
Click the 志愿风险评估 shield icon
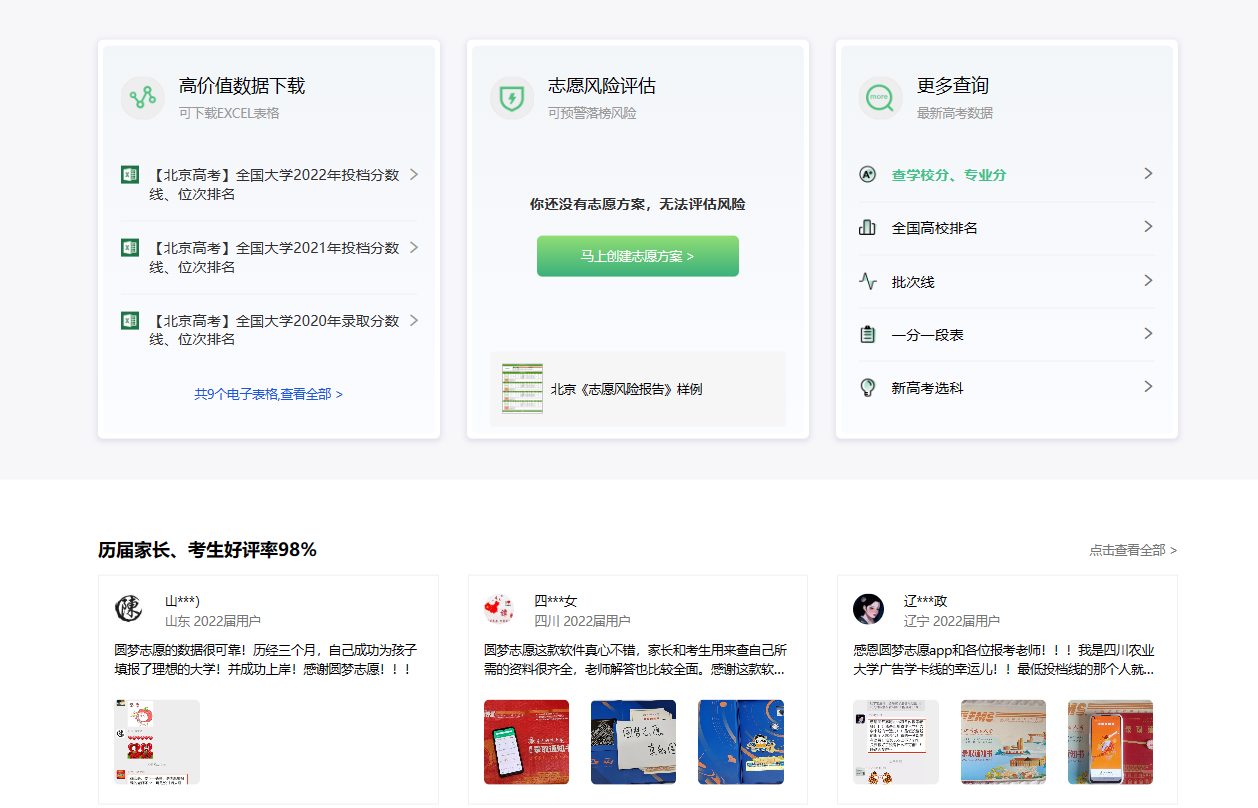pos(511,98)
